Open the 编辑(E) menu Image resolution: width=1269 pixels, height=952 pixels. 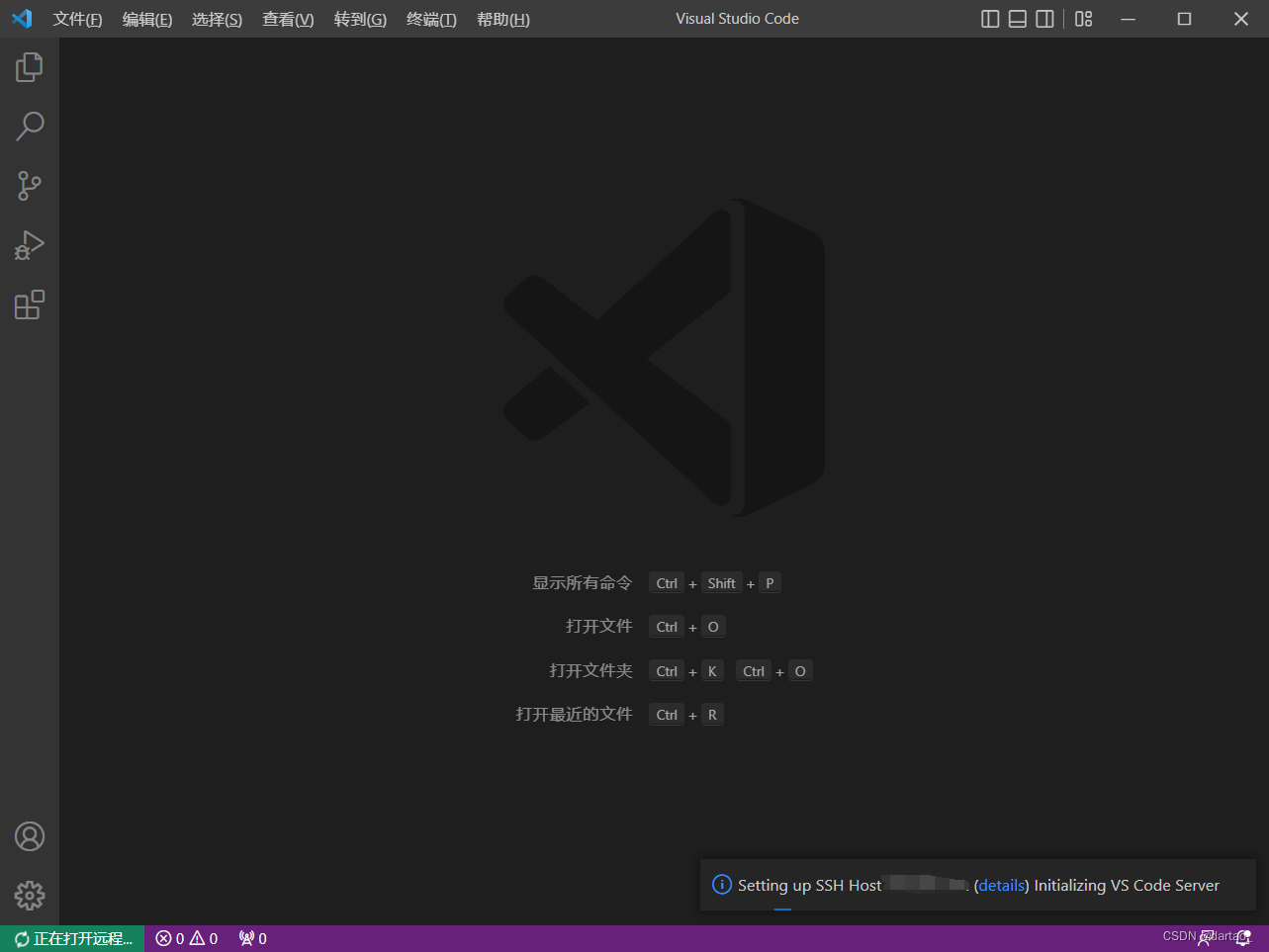[147, 20]
